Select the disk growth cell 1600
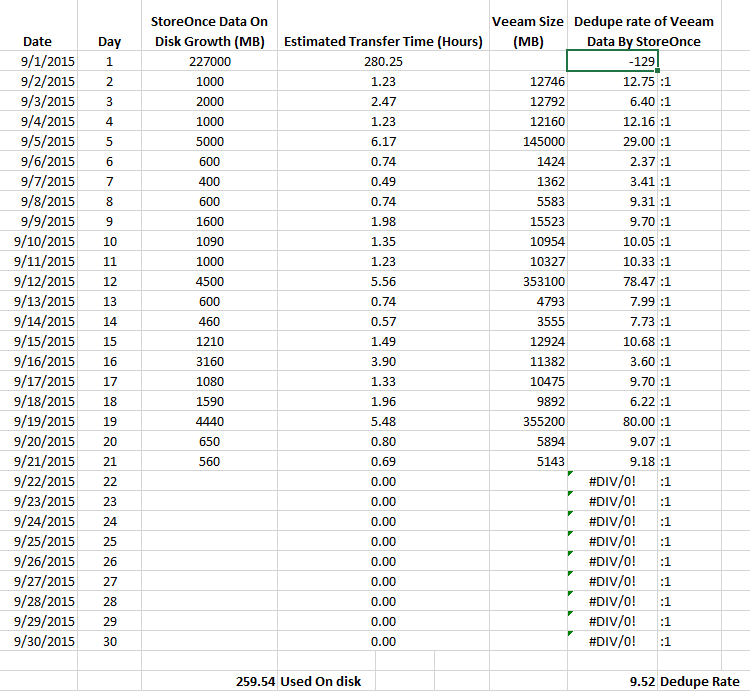 pyautogui.click(x=210, y=221)
